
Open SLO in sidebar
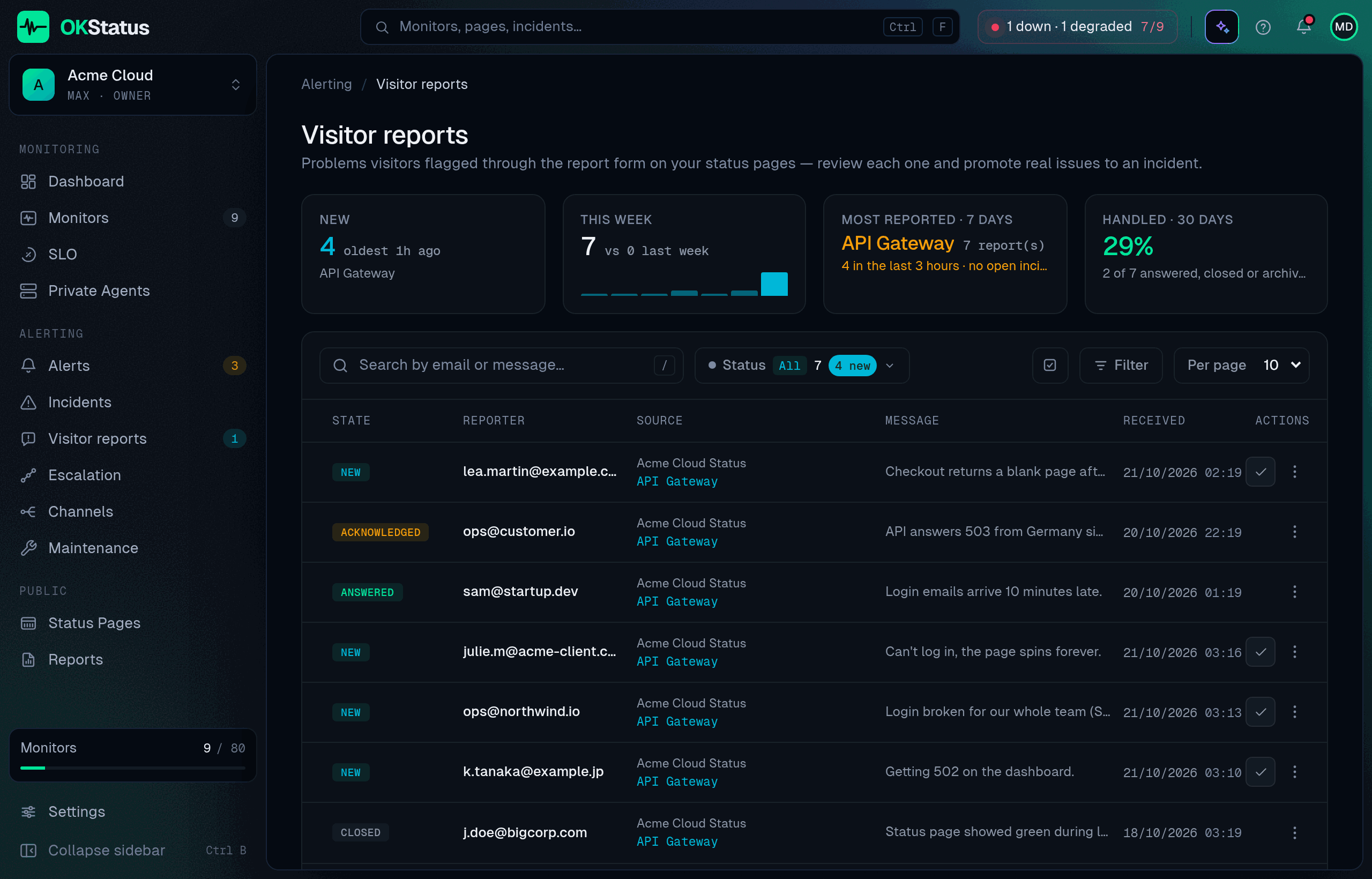133,255
